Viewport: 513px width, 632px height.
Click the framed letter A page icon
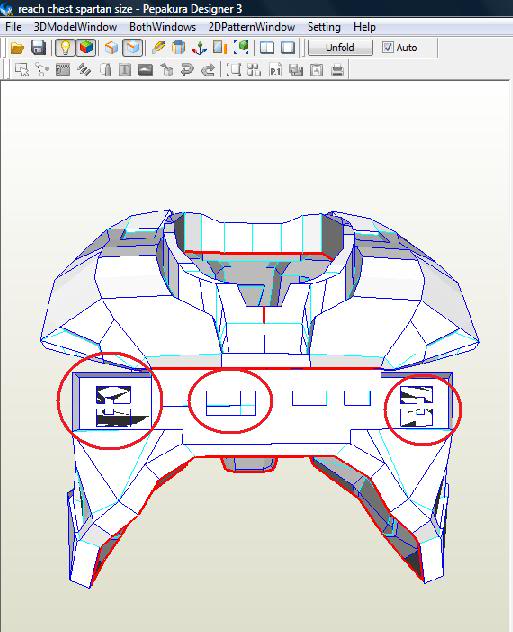click(x=317, y=70)
